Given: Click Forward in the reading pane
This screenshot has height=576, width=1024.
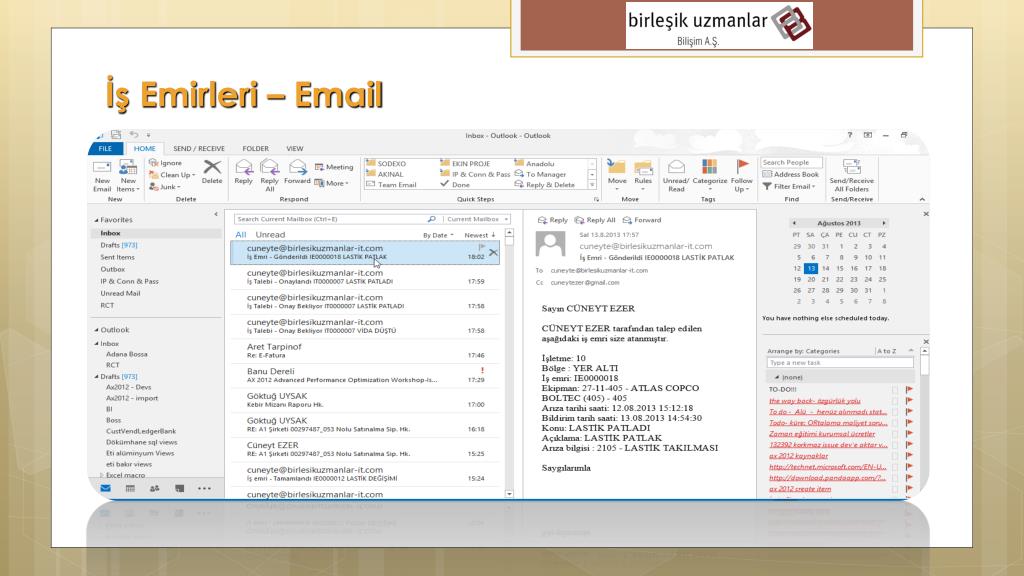Looking at the screenshot, I should (642, 220).
